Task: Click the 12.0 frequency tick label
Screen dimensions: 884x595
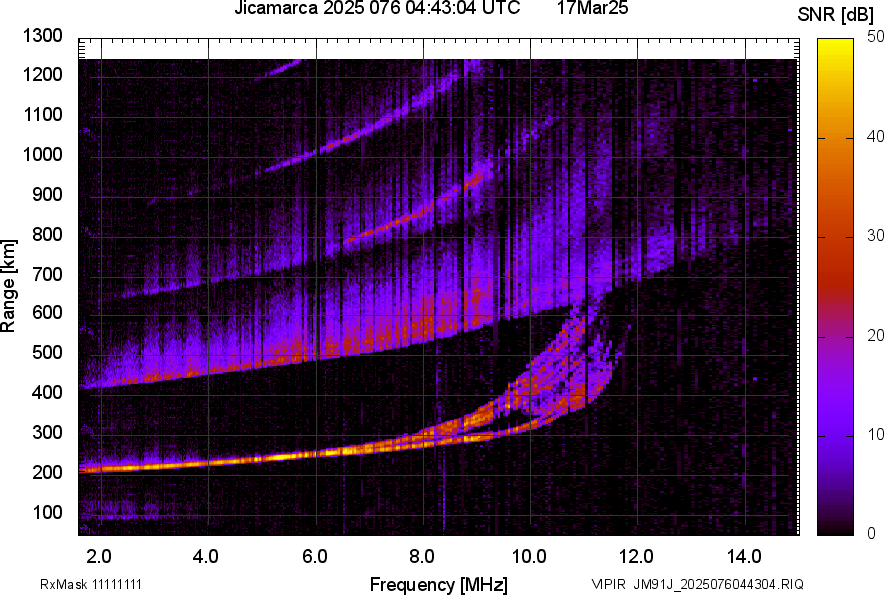Action: point(637,557)
